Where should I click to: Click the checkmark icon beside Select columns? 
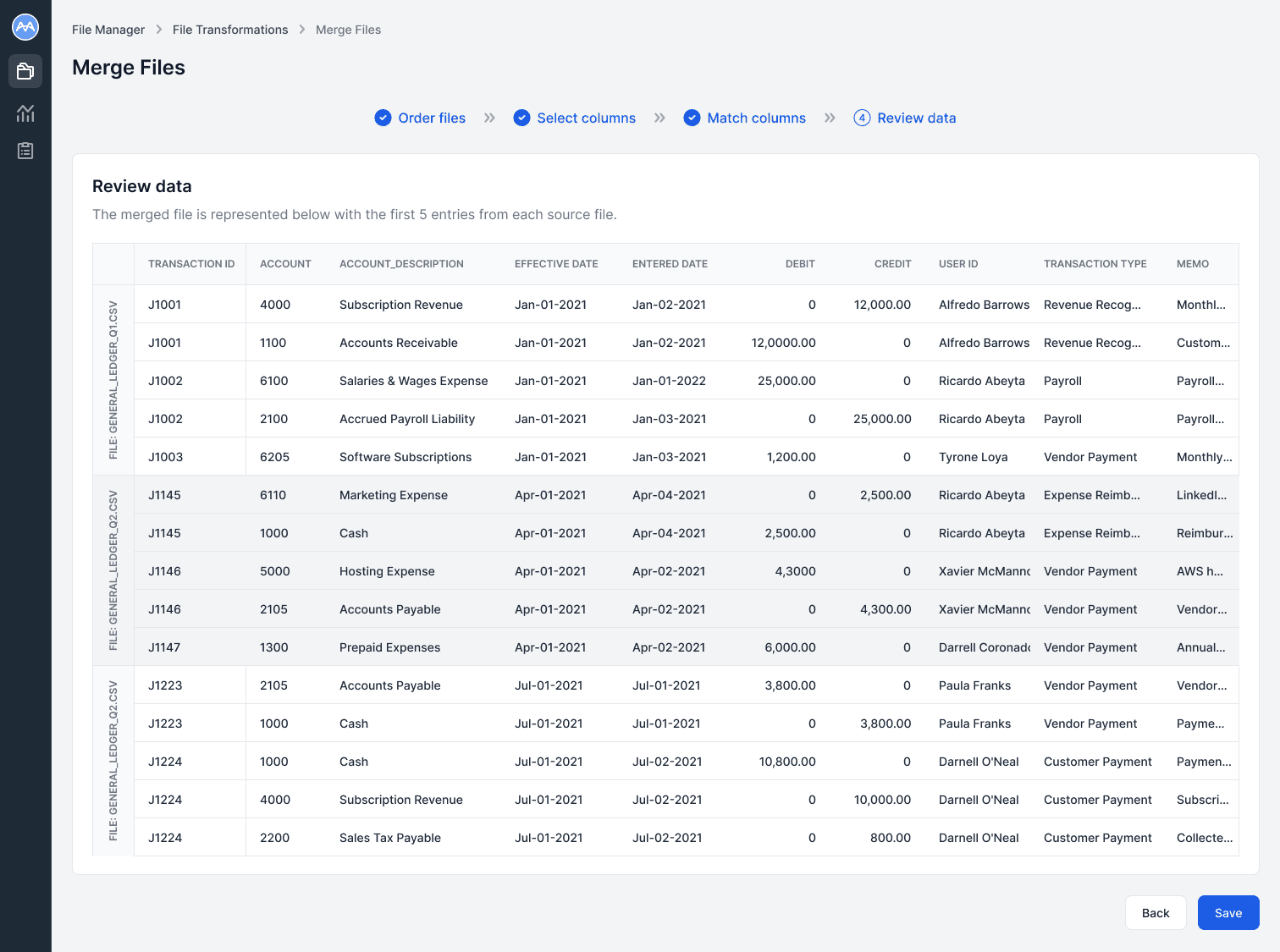click(x=521, y=118)
